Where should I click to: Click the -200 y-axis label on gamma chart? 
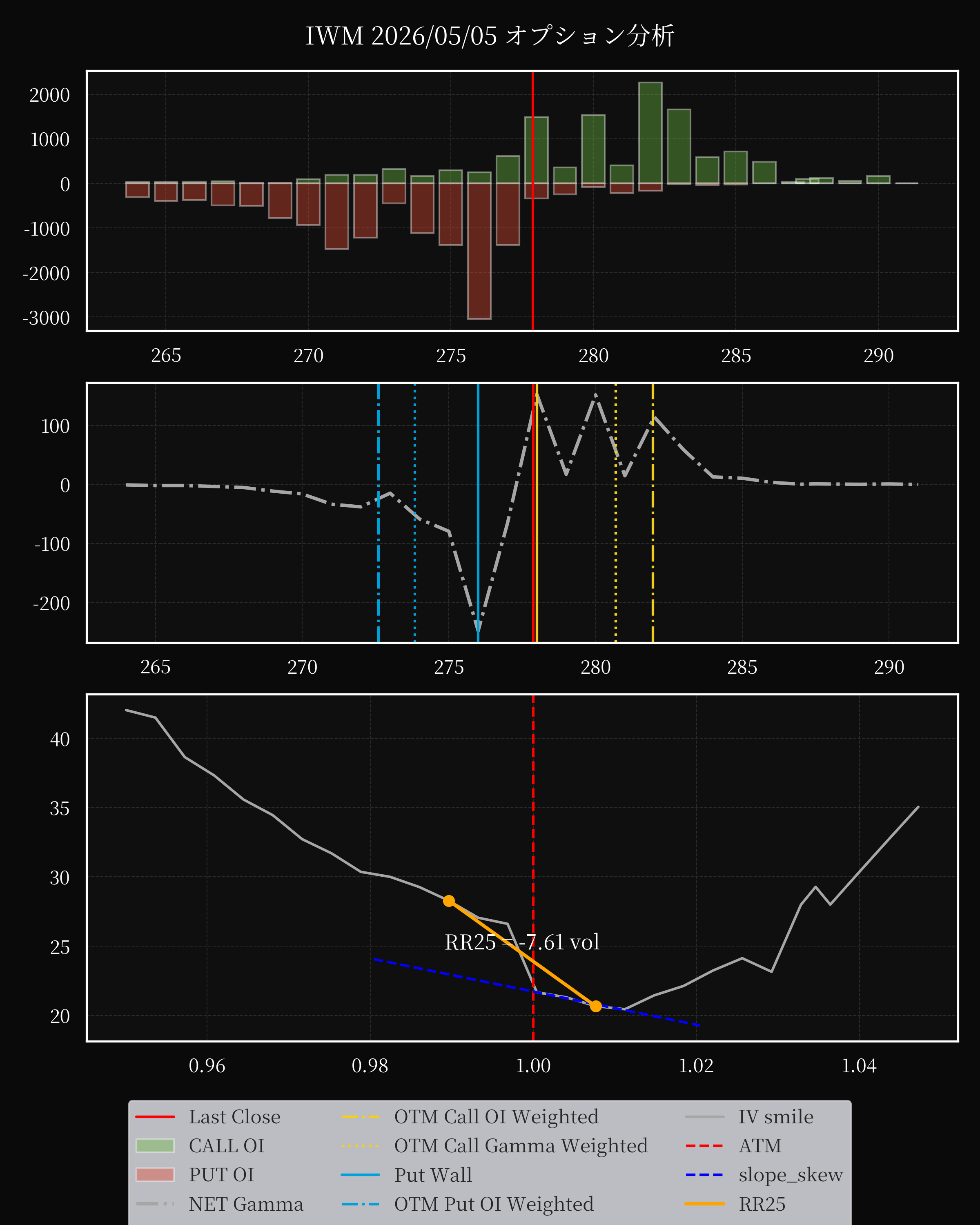point(51,603)
